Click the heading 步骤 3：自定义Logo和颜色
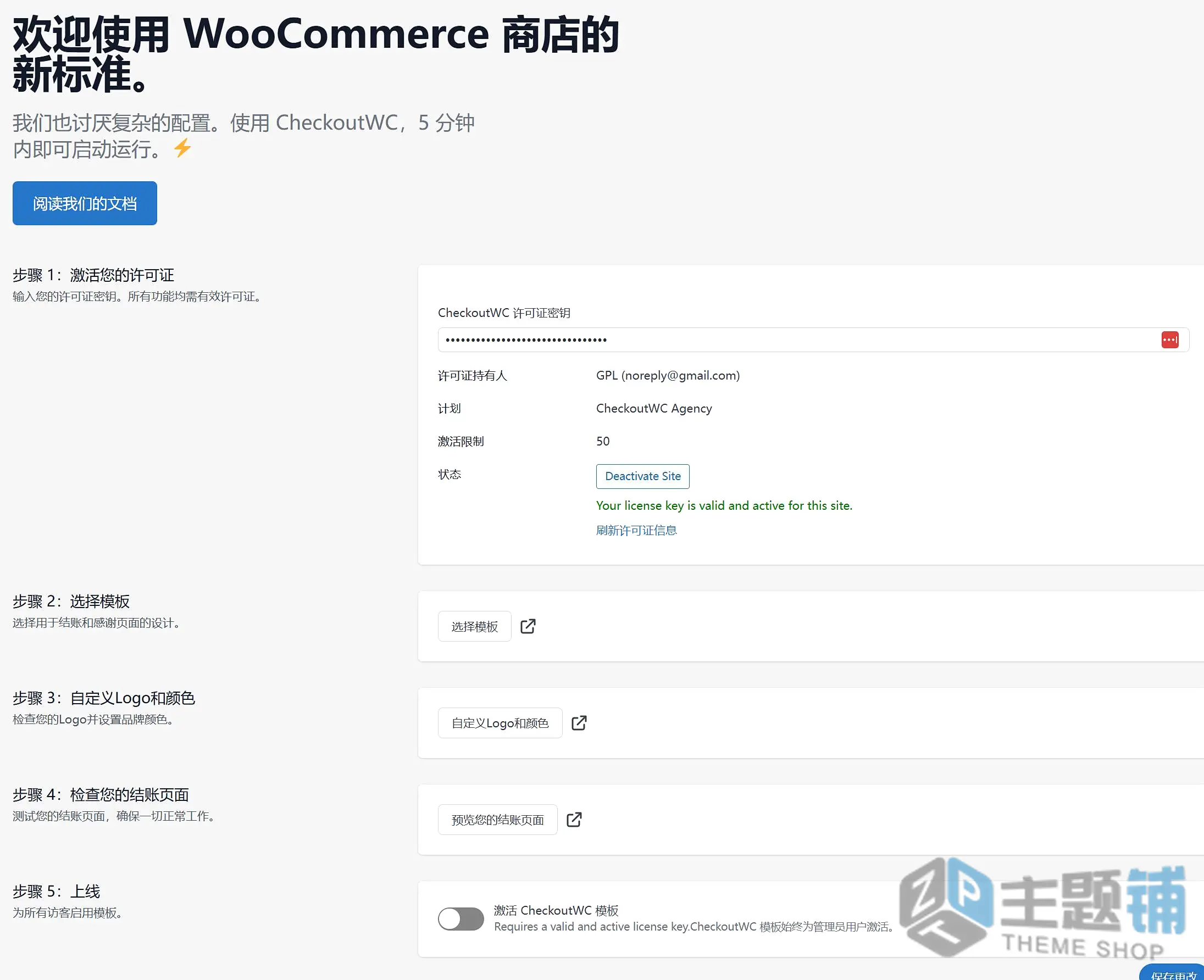Screen dimensions: 1204x980 (104, 698)
